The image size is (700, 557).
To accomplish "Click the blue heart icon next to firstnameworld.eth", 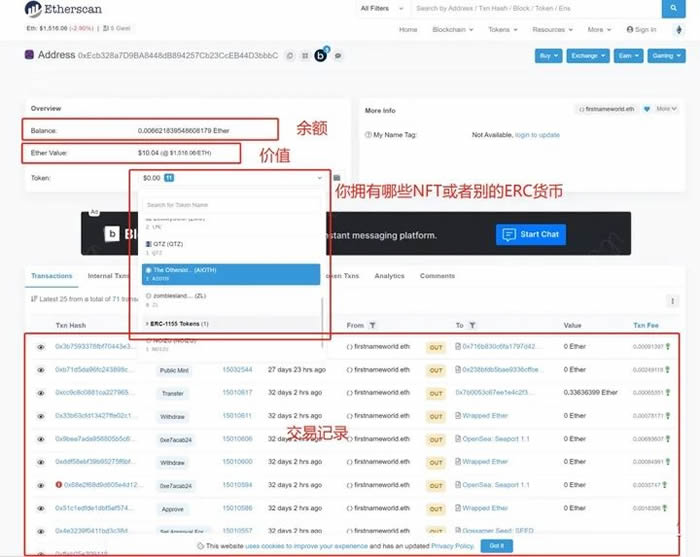I will pos(646,109).
